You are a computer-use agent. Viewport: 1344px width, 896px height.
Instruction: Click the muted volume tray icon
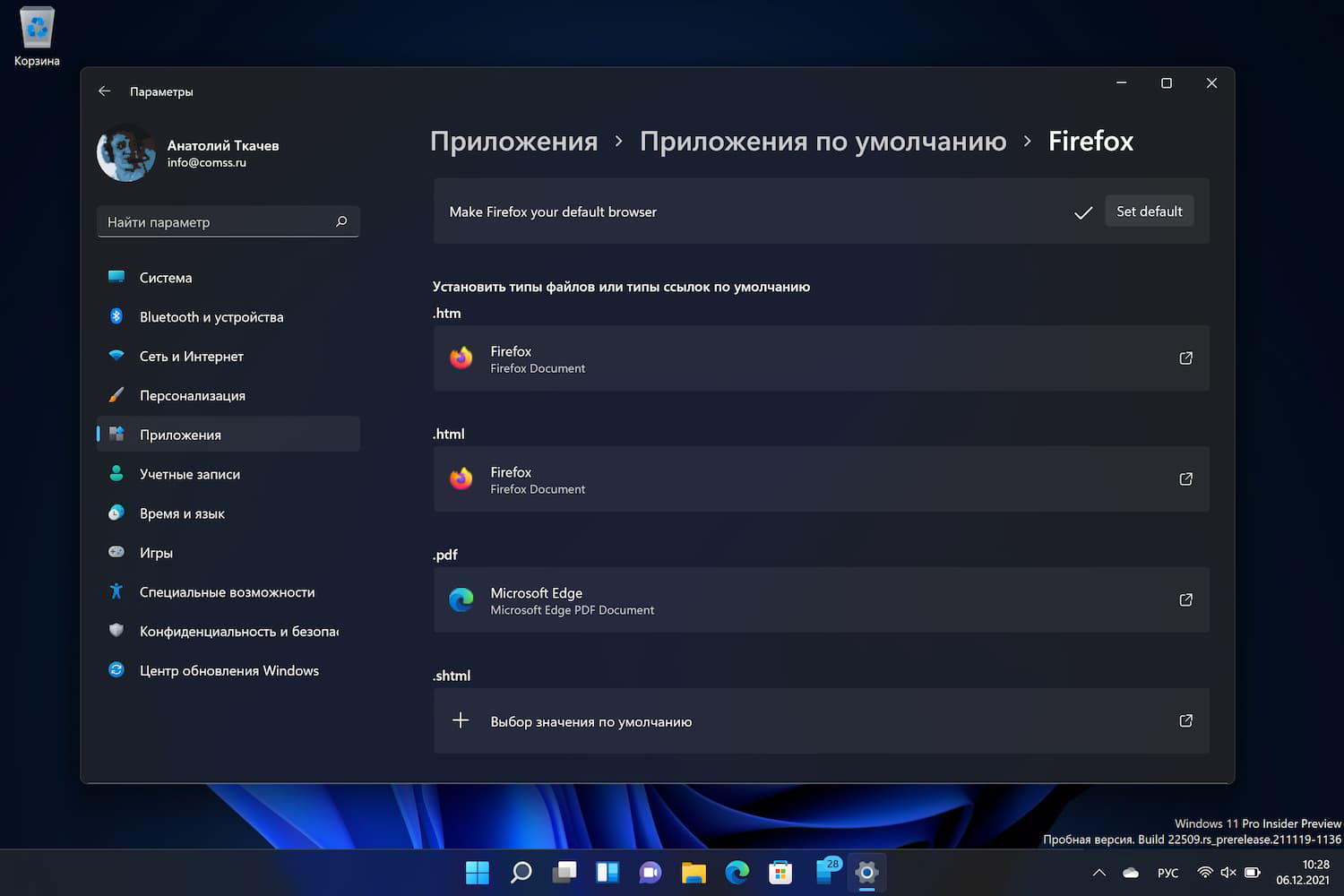pos(1228,873)
